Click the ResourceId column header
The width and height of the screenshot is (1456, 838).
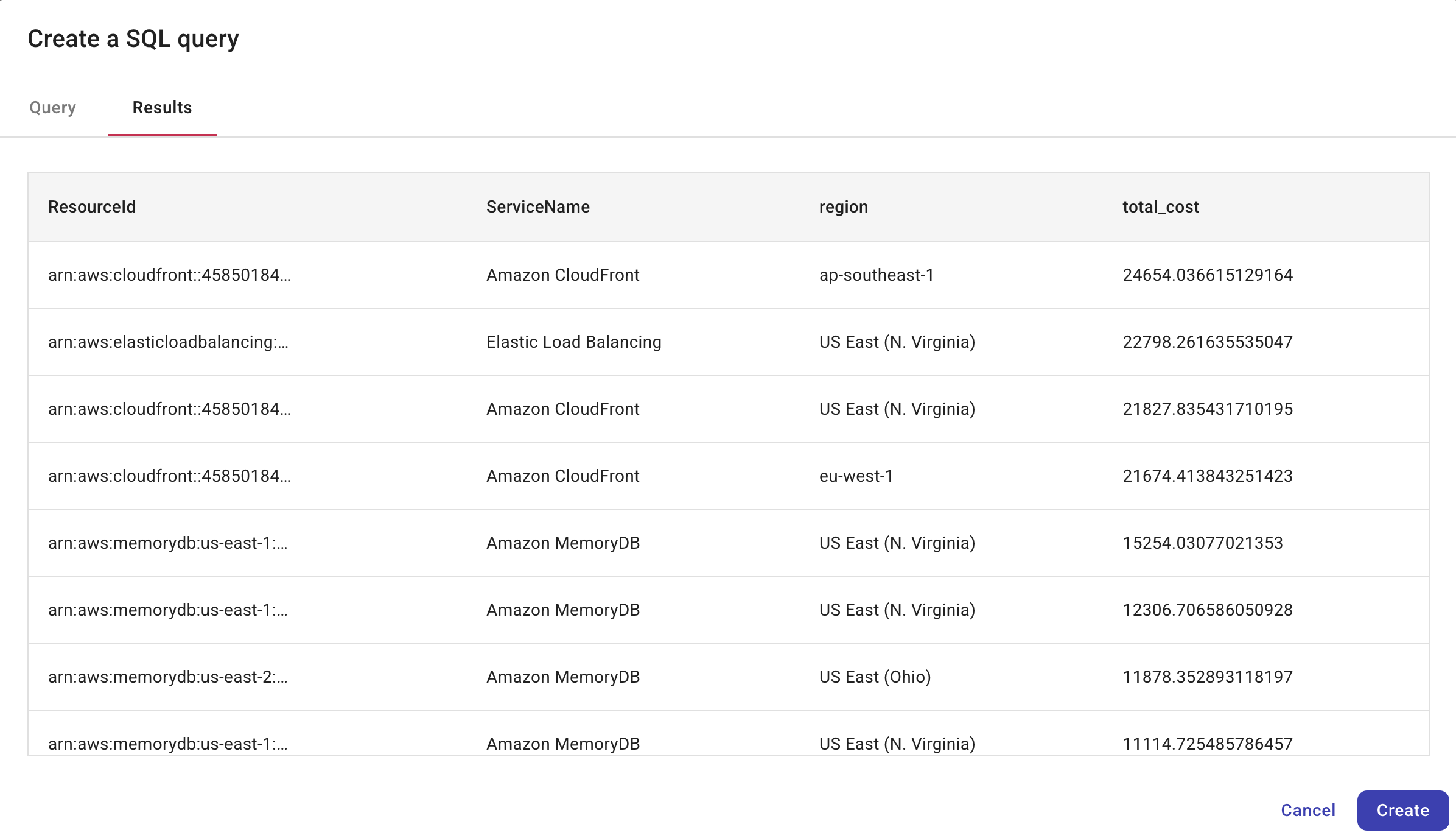[x=91, y=207]
